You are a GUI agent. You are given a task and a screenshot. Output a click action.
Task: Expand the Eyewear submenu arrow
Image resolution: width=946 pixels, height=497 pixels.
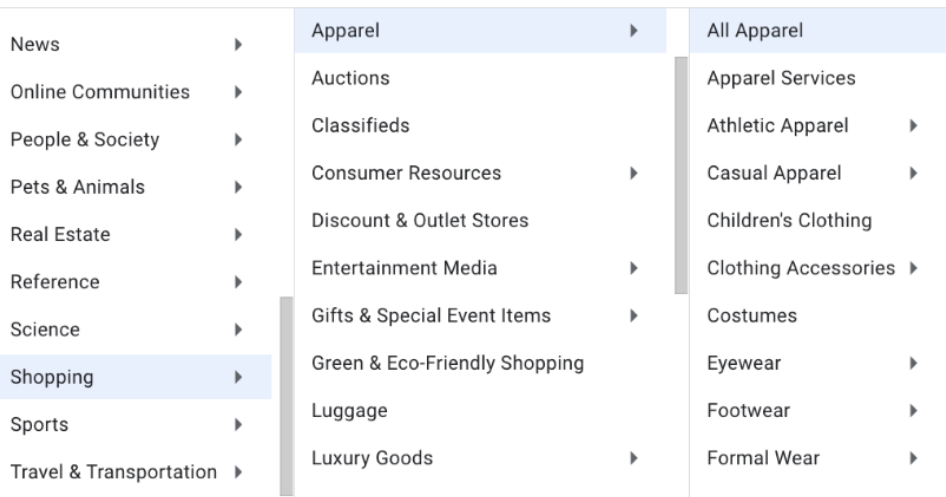coord(914,363)
